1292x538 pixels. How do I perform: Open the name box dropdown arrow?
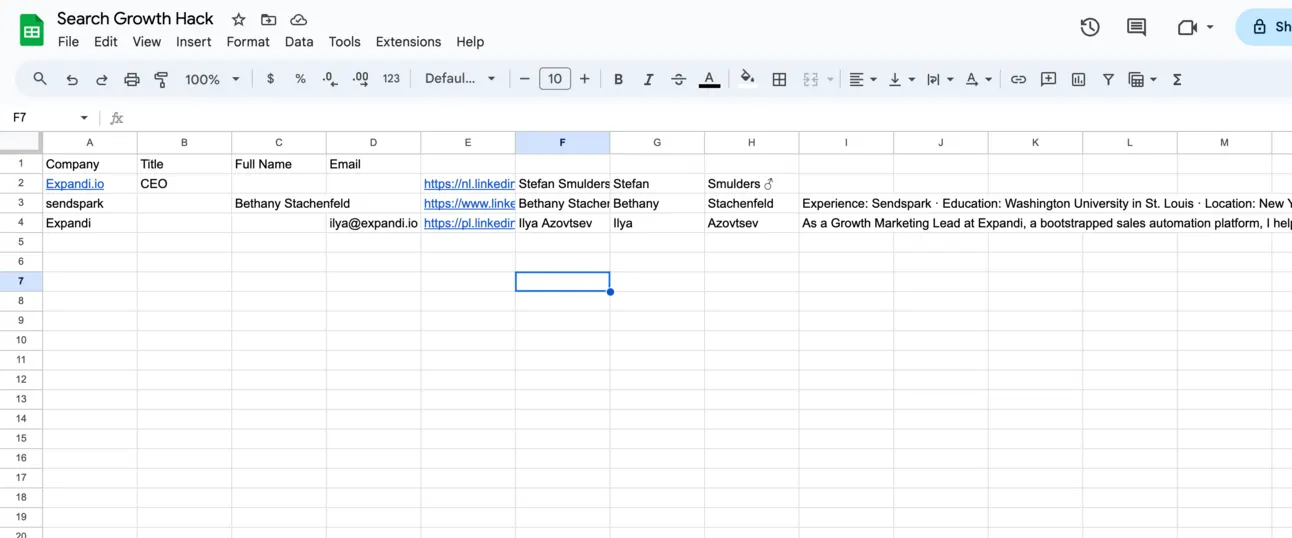tap(84, 118)
